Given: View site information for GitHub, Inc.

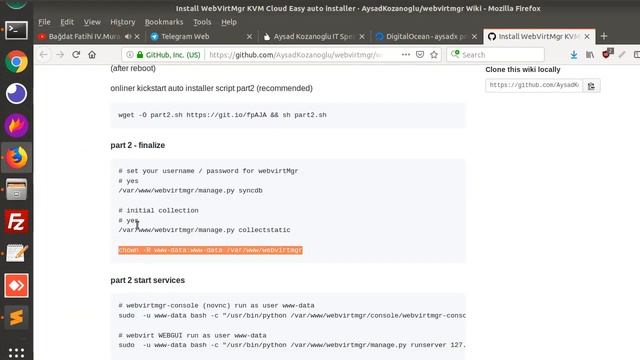Looking at the screenshot, I should (x=129, y=55).
